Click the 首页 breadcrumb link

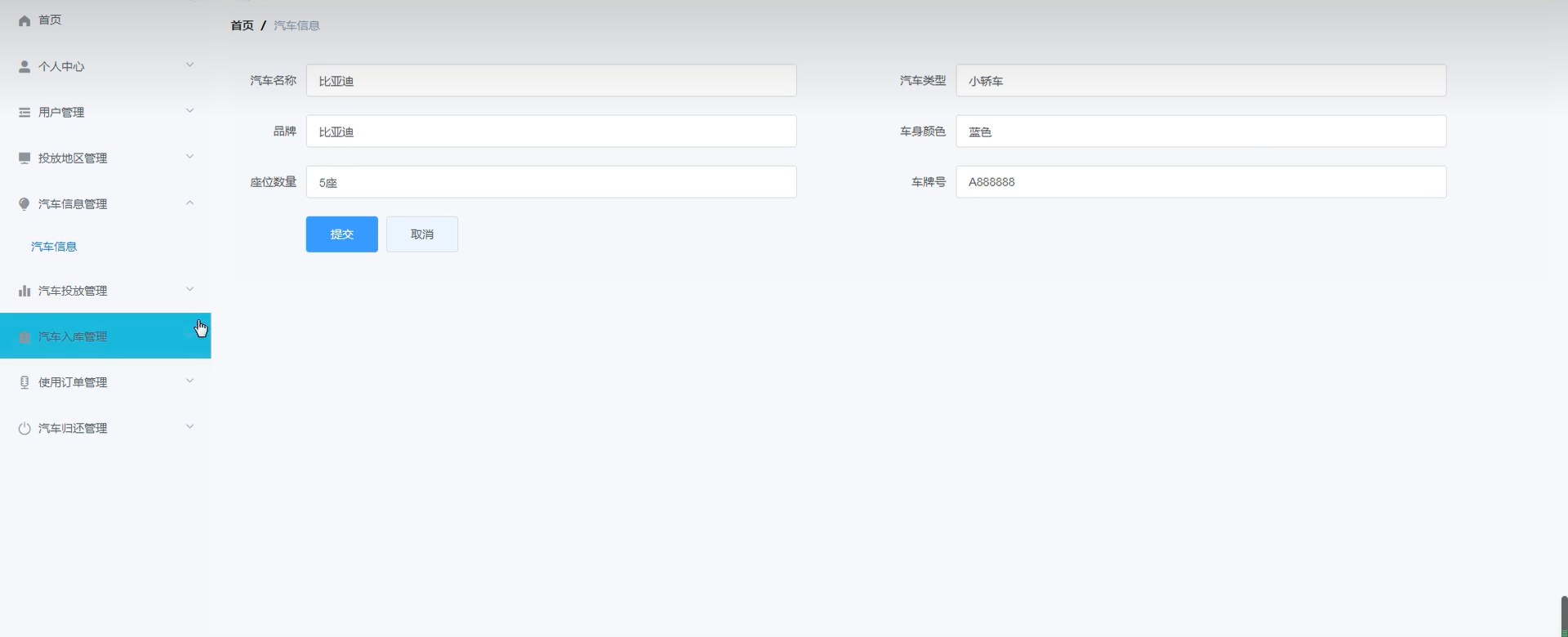(243, 25)
